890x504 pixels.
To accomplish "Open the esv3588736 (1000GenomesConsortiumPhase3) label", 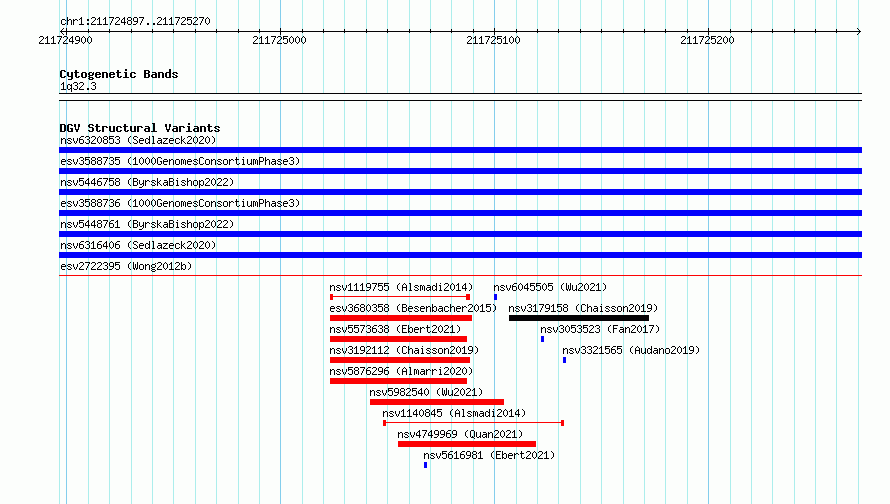I will [180, 203].
